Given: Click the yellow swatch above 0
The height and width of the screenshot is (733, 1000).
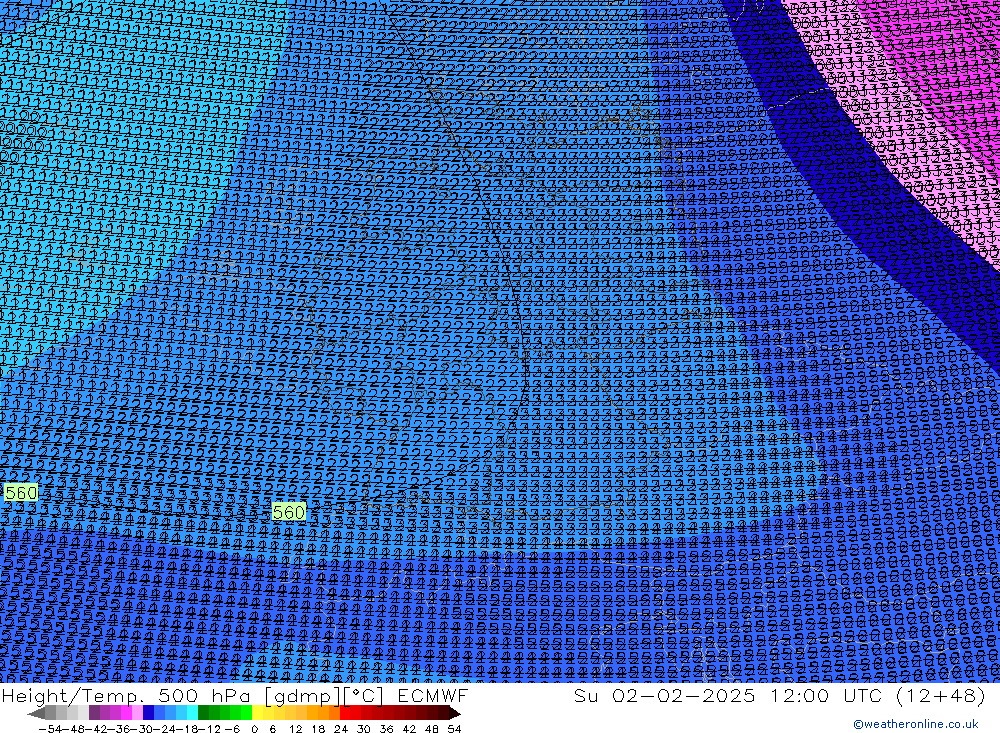Looking at the screenshot, I should 258,713.
